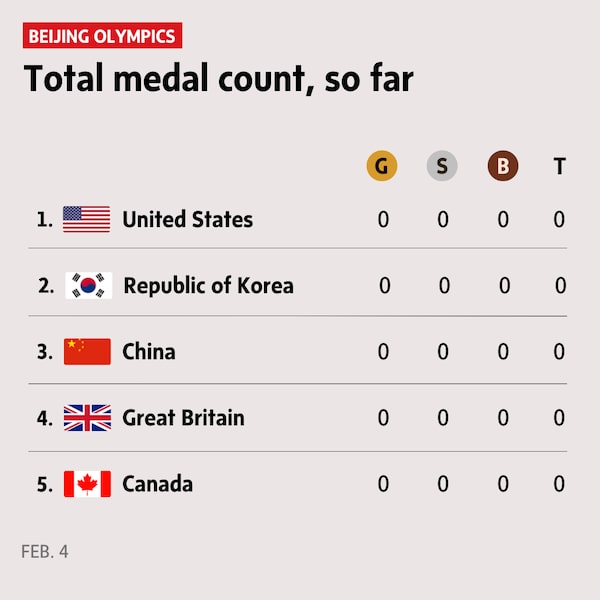Viewport: 600px width, 600px height.
Task: Click China's bronze medal count
Action: coord(503,351)
